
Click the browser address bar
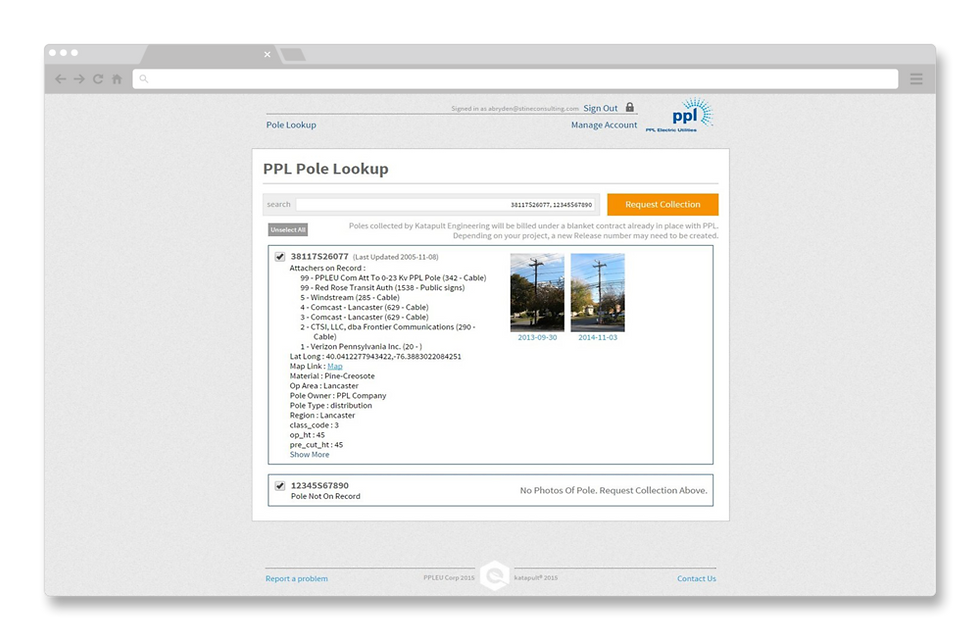515,79
